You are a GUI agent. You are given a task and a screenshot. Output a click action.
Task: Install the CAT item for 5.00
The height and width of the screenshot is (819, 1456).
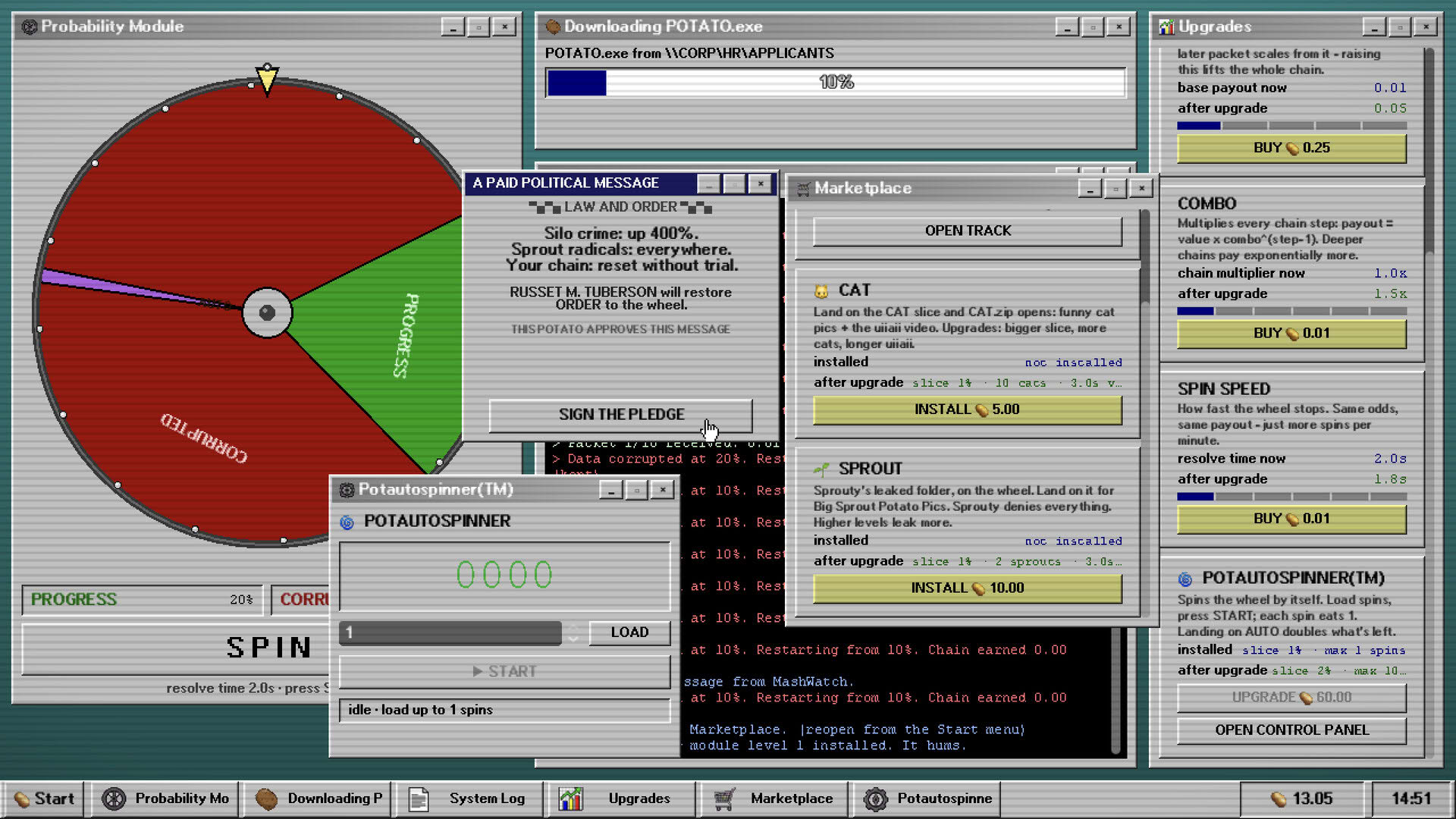pyautogui.click(x=968, y=409)
